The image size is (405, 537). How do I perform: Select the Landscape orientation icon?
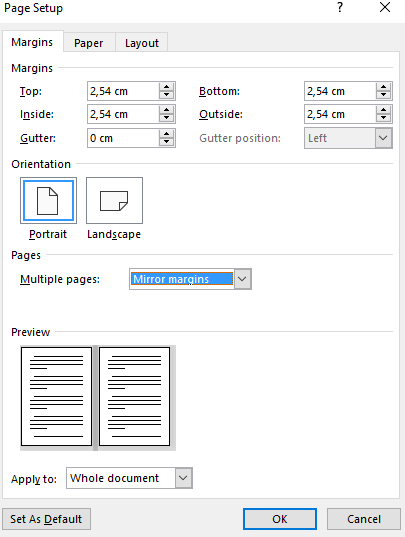point(114,201)
